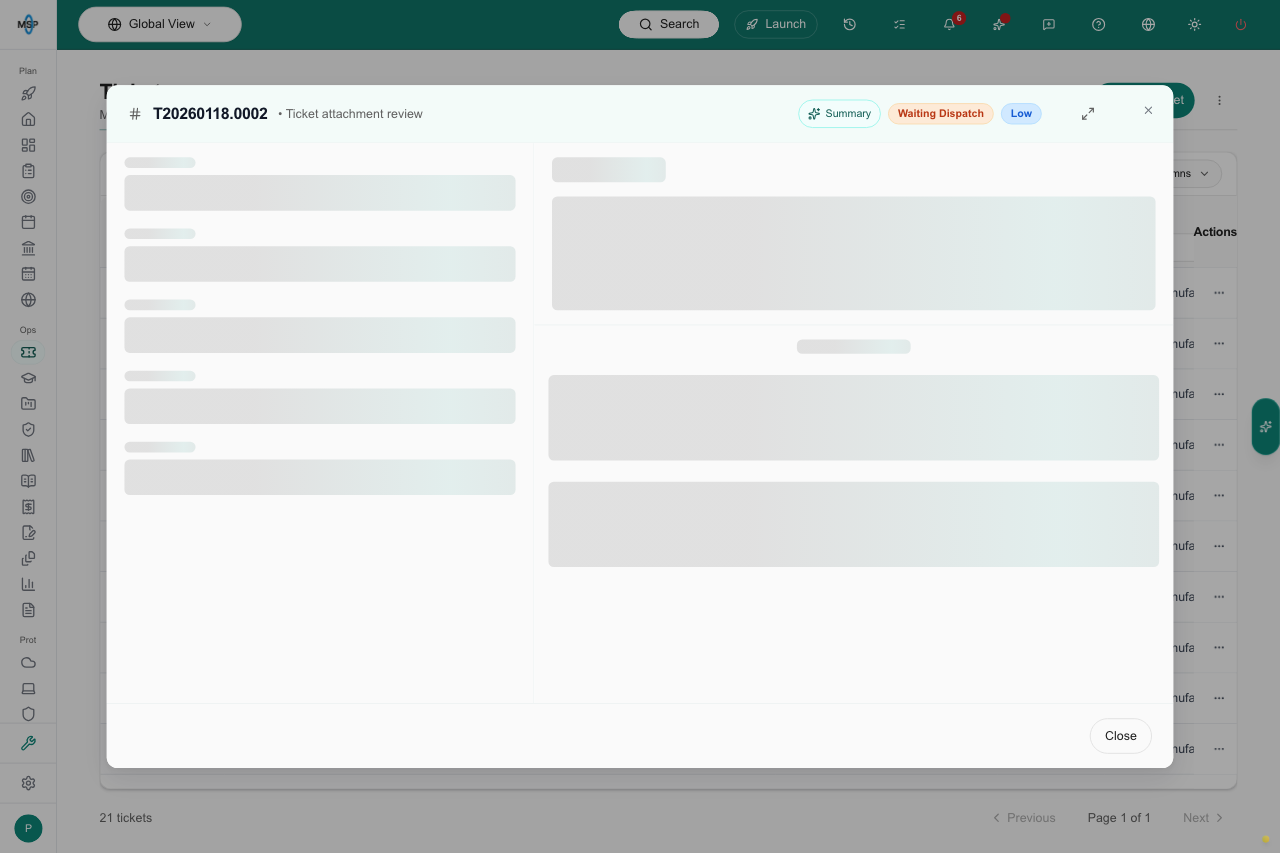Open the open-book icon in sidebar

point(28,481)
